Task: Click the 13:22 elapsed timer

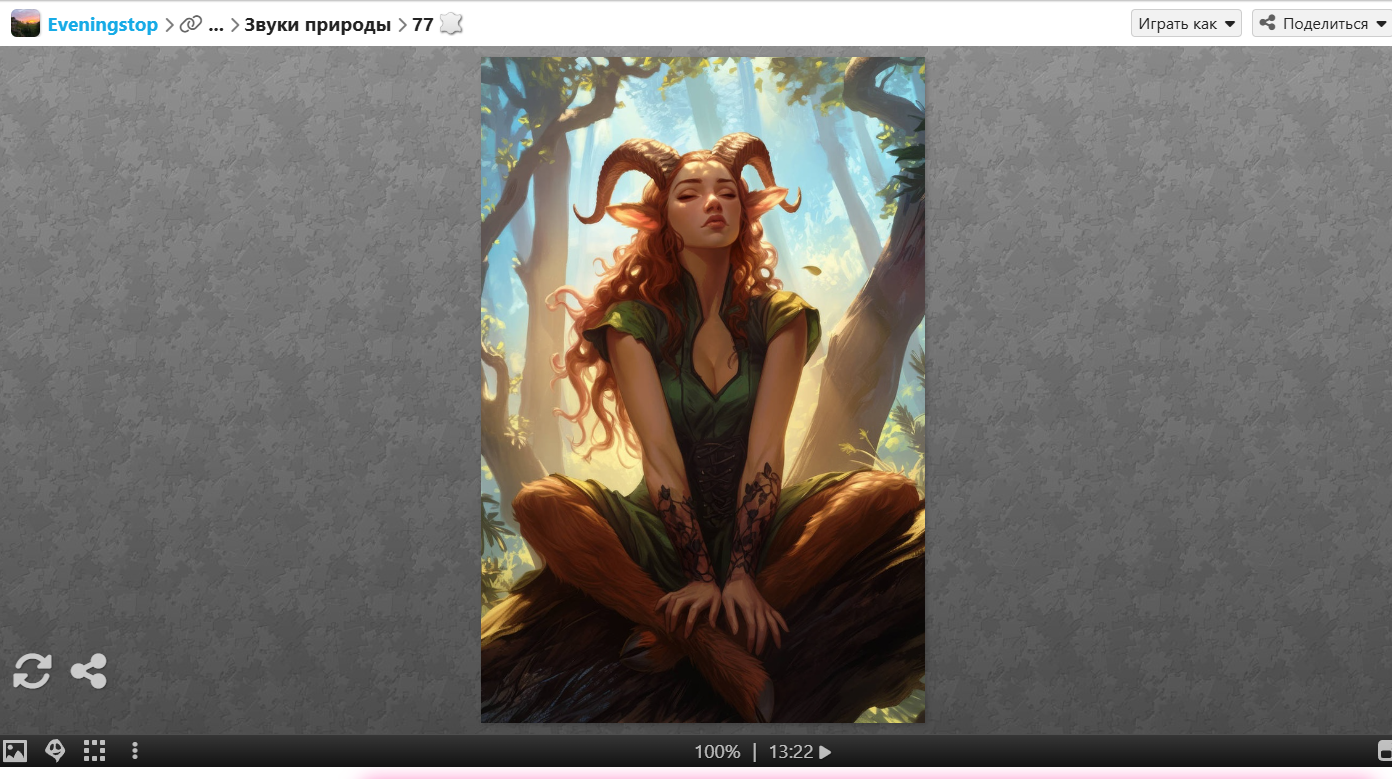Action: tap(790, 752)
